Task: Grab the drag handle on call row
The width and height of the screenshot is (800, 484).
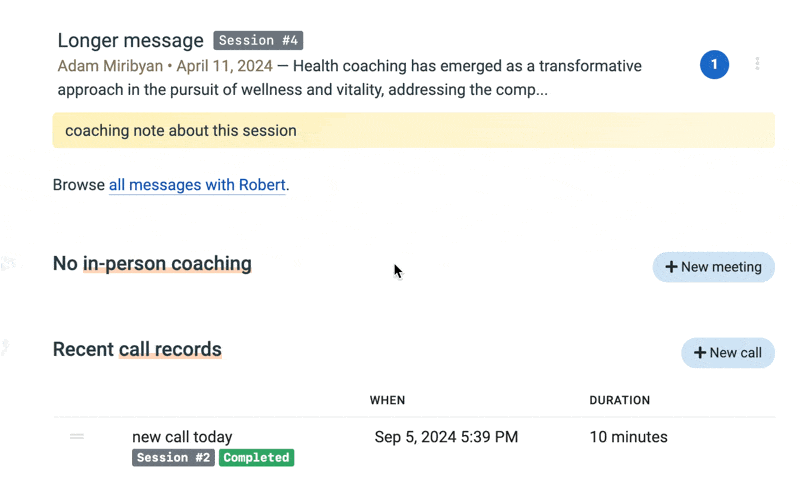Action: pyautogui.click(x=77, y=437)
